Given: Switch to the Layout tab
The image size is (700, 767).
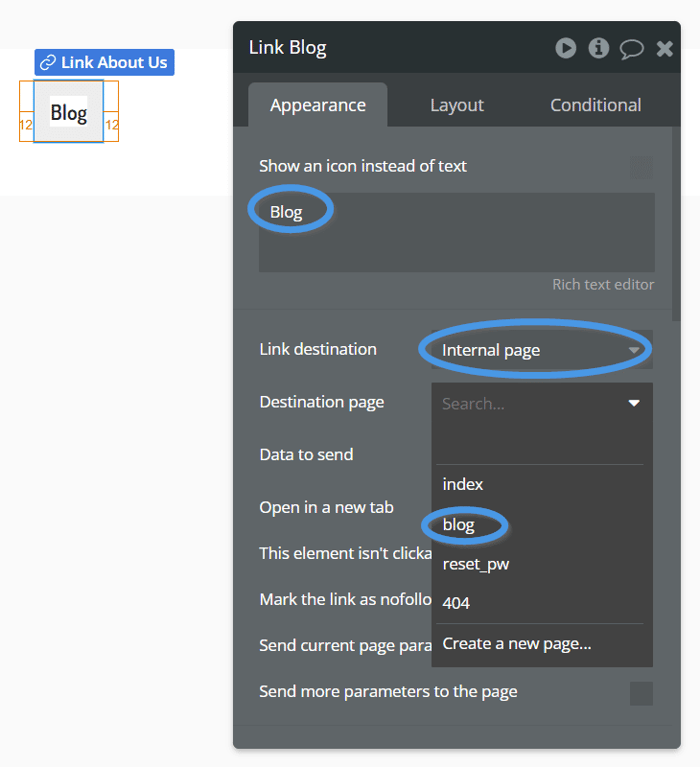Looking at the screenshot, I should (457, 105).
